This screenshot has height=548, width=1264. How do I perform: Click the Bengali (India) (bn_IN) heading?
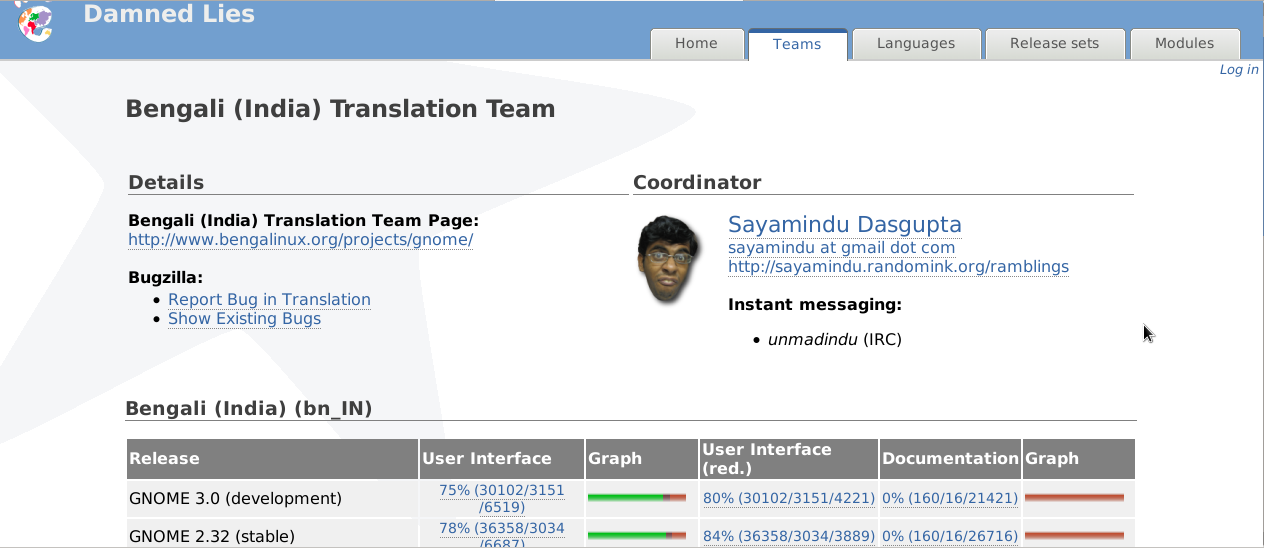tap(249, 408)
